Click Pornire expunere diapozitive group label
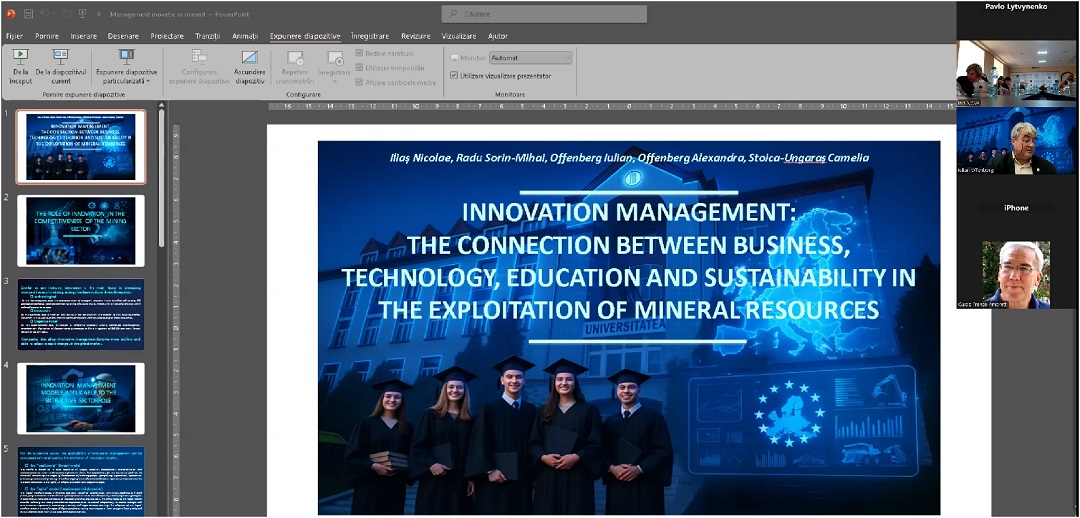1080x518 pixels. tap(84, 94)
